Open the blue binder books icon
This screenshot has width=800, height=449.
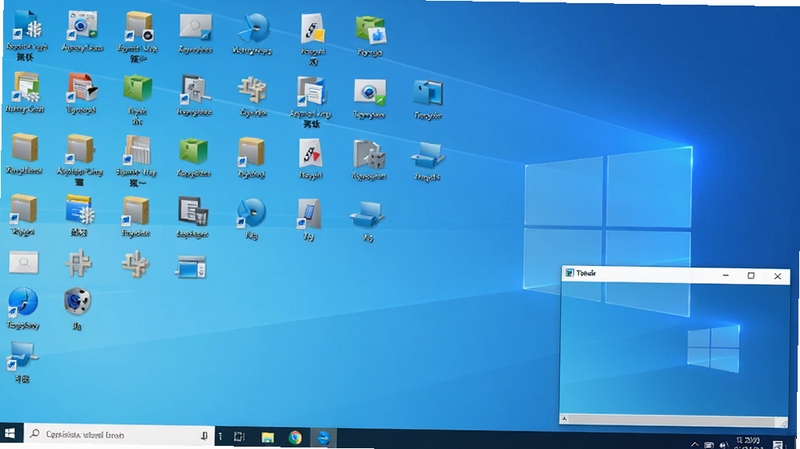click(x=428, y=94)
